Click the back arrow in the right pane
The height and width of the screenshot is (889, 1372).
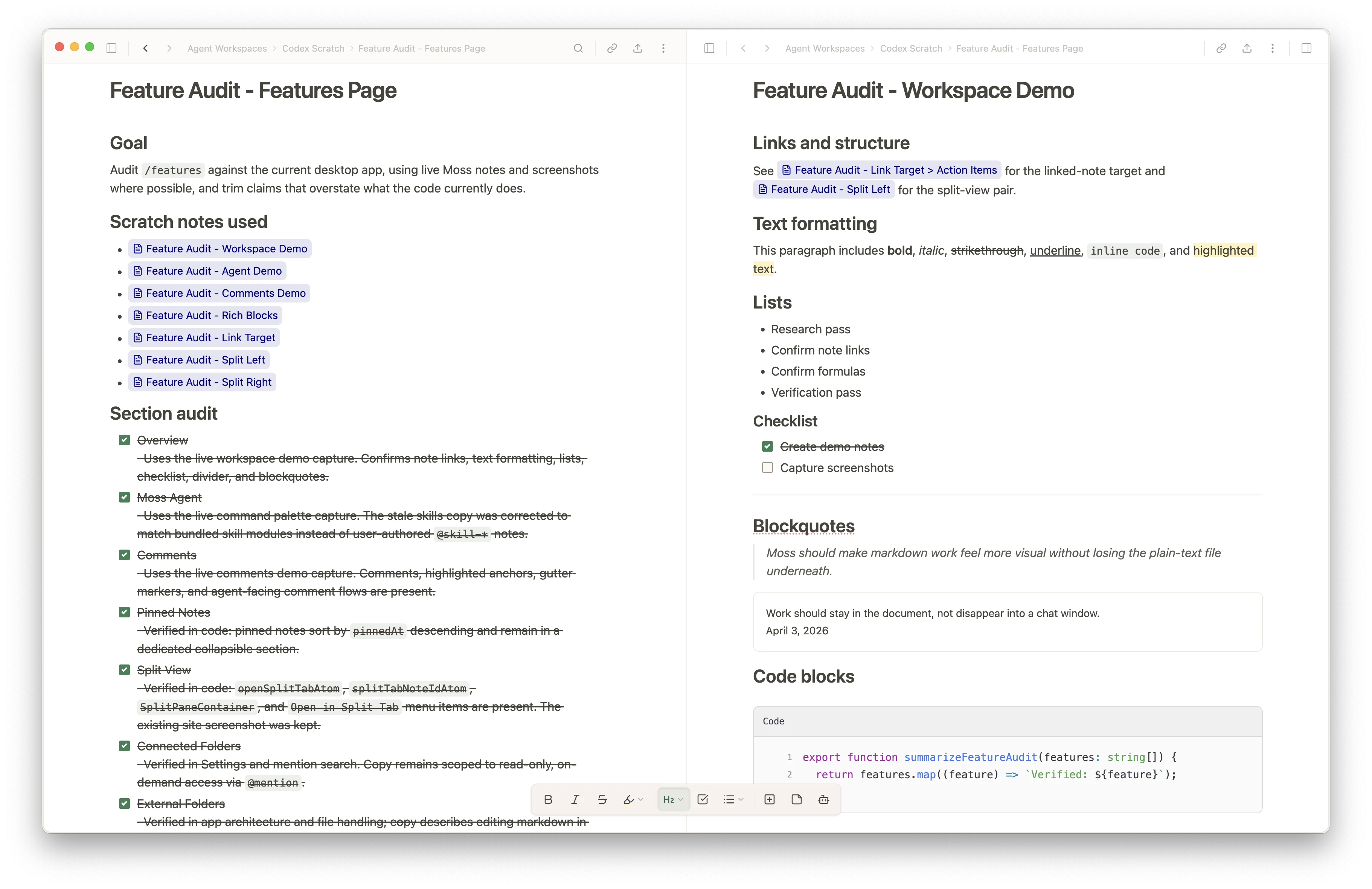(x=743, y=49)
